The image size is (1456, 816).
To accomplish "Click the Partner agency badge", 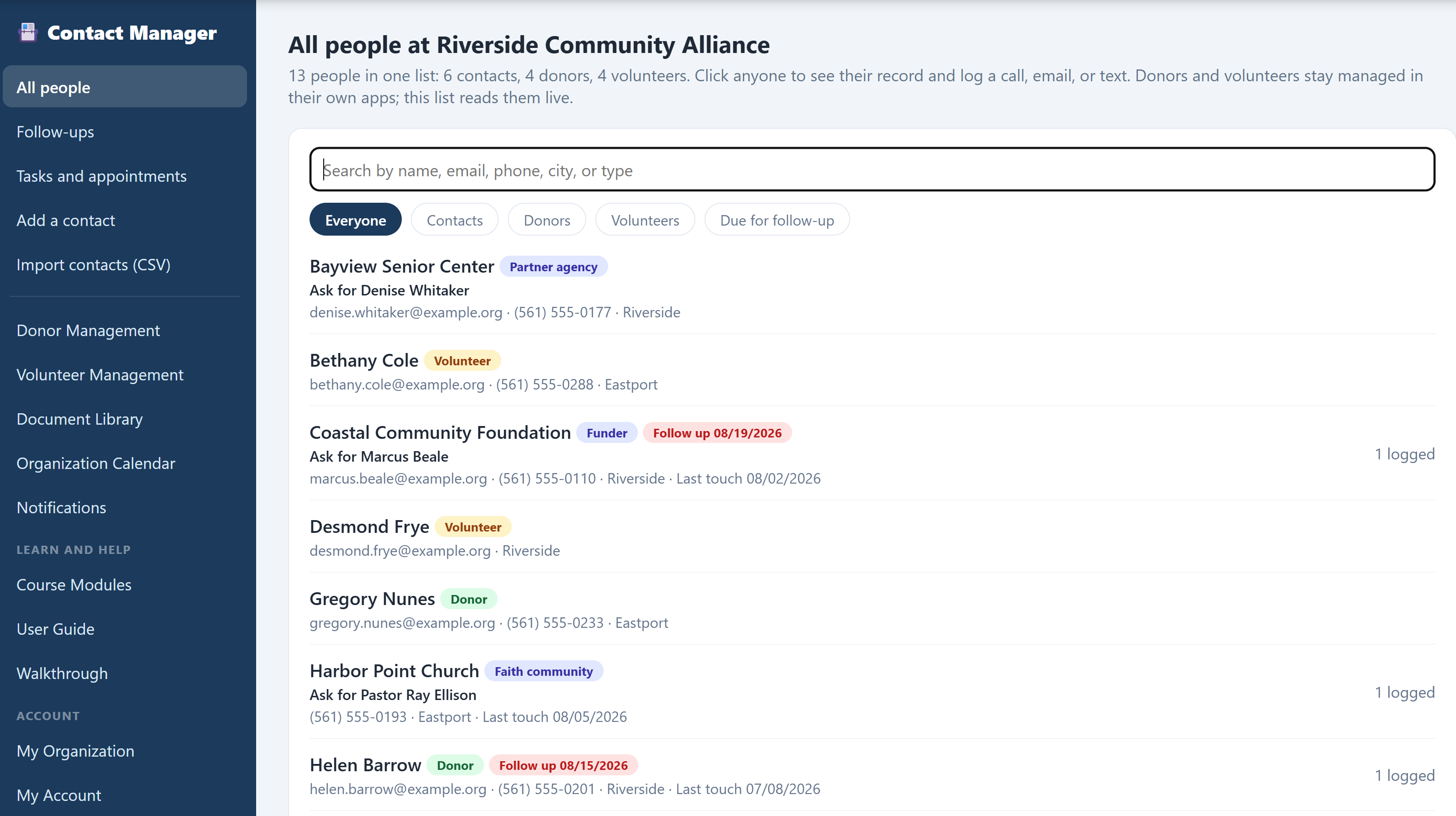I will tap(553, 266).
